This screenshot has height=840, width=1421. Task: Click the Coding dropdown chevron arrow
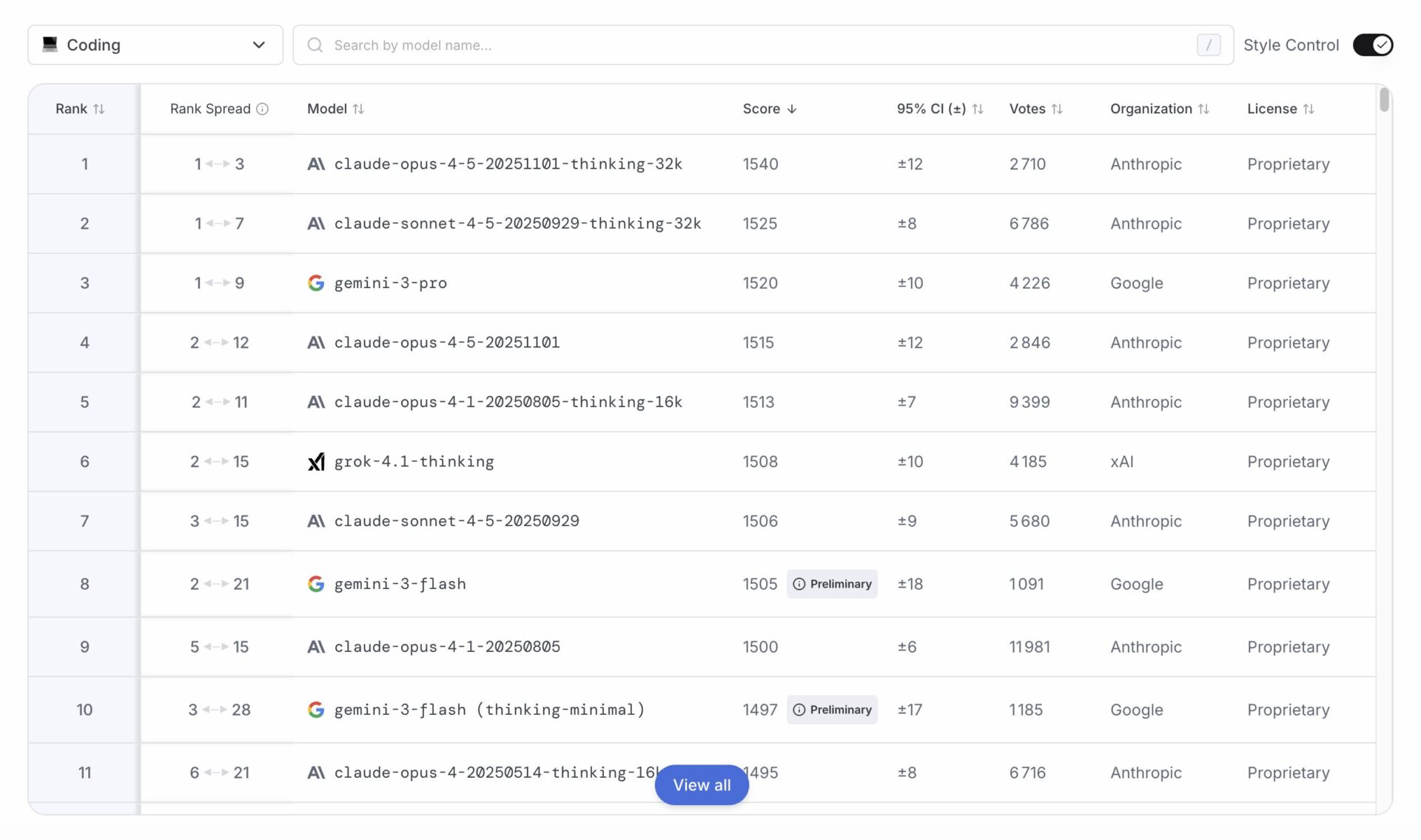tap(258, 45)
